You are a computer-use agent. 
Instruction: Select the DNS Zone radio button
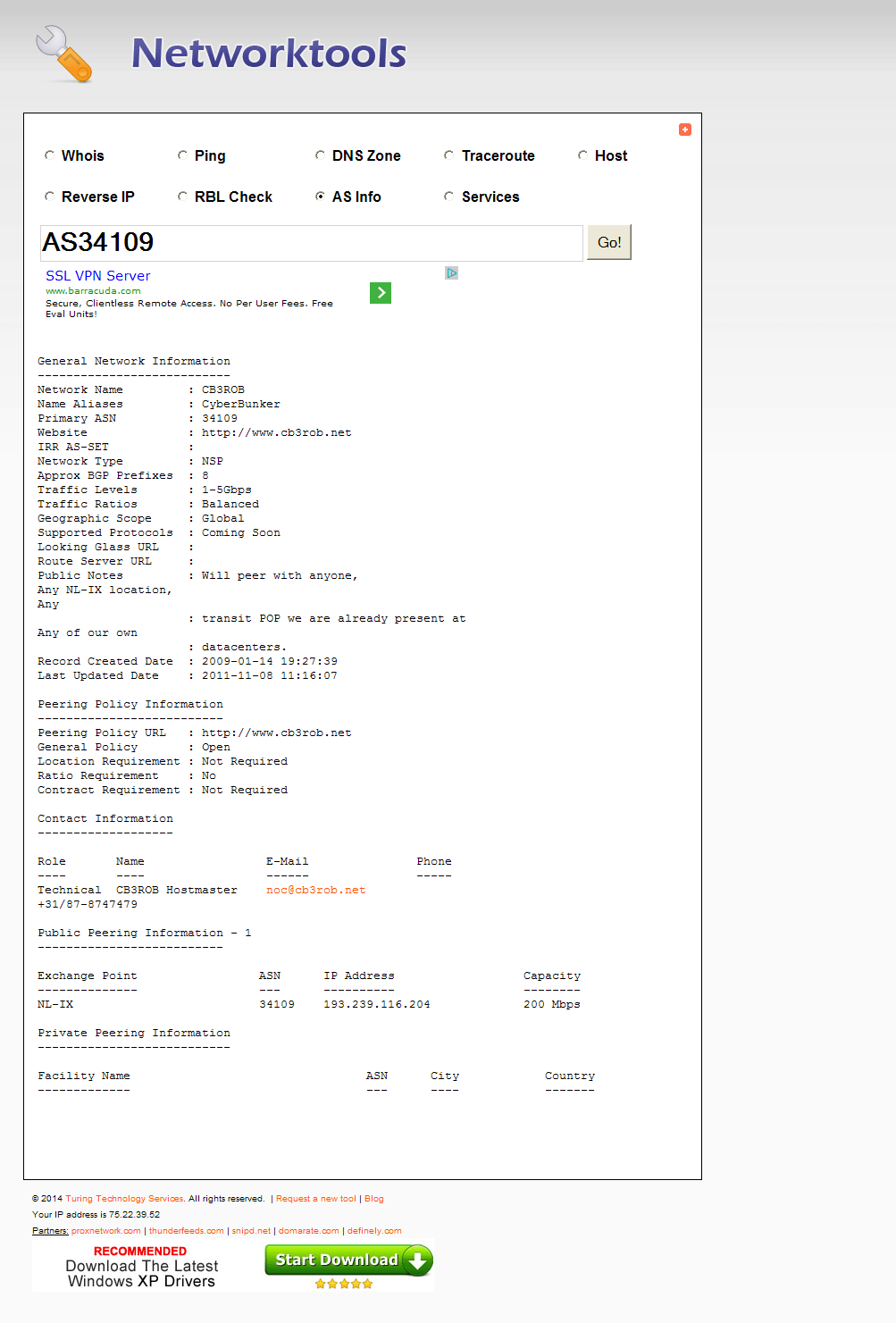point(320,155)
